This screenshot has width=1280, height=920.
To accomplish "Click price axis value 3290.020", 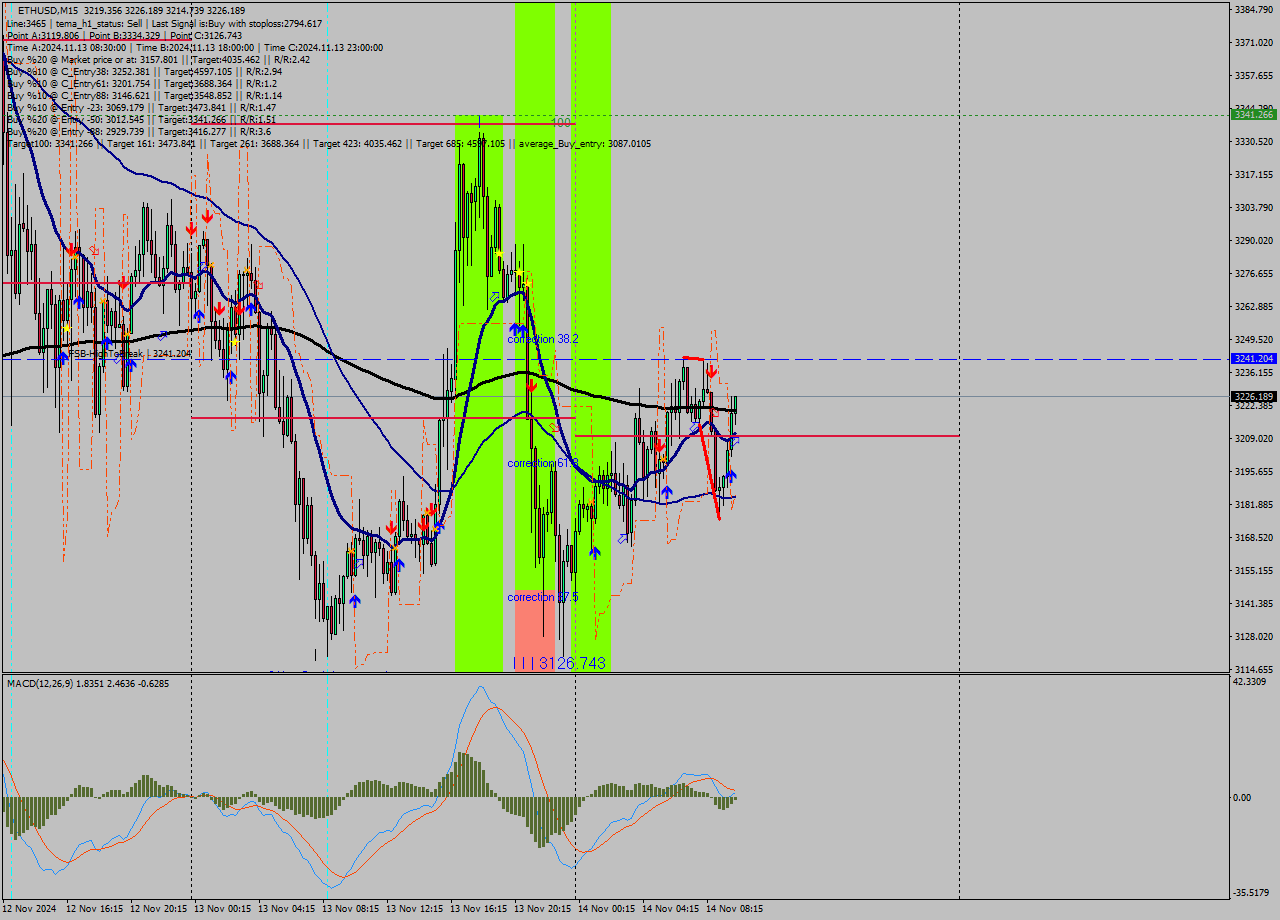I will click(1253, 240).
